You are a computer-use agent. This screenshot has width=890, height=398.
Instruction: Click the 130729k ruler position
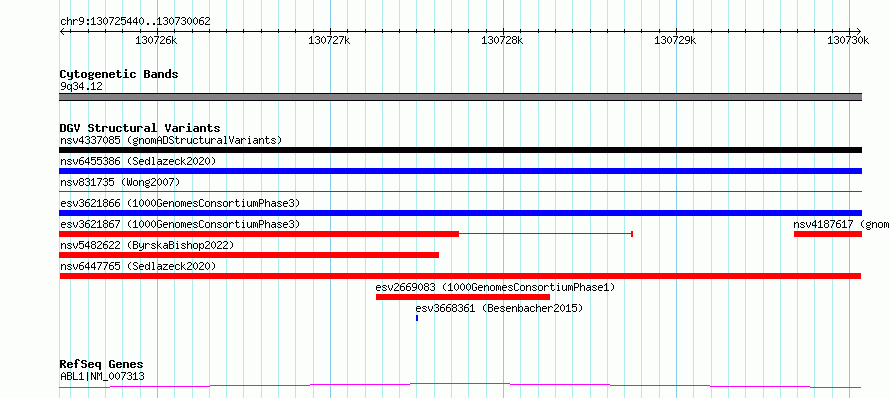tap(676, 41)
